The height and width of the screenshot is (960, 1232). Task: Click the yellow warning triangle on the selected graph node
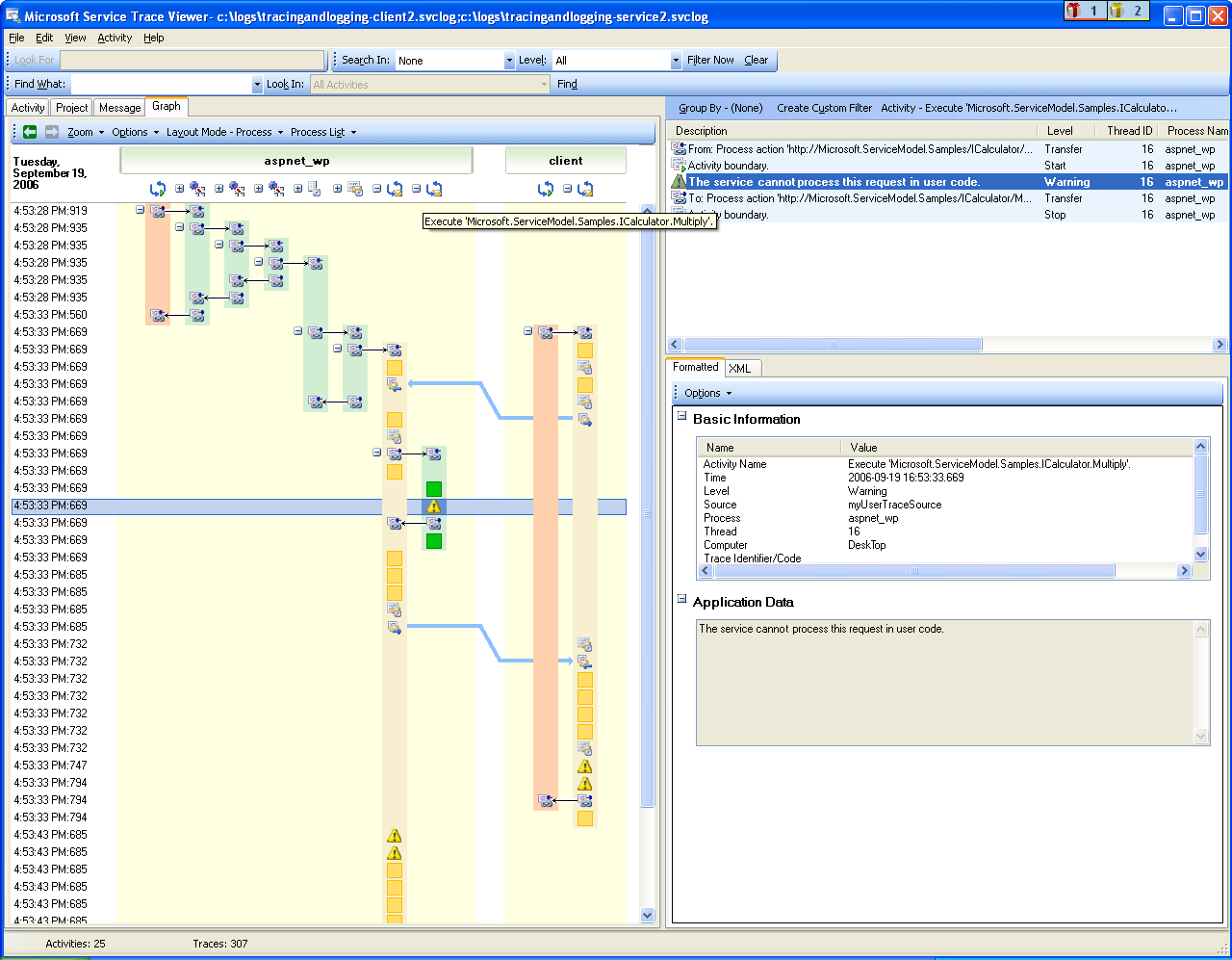[x=433, y=506]
